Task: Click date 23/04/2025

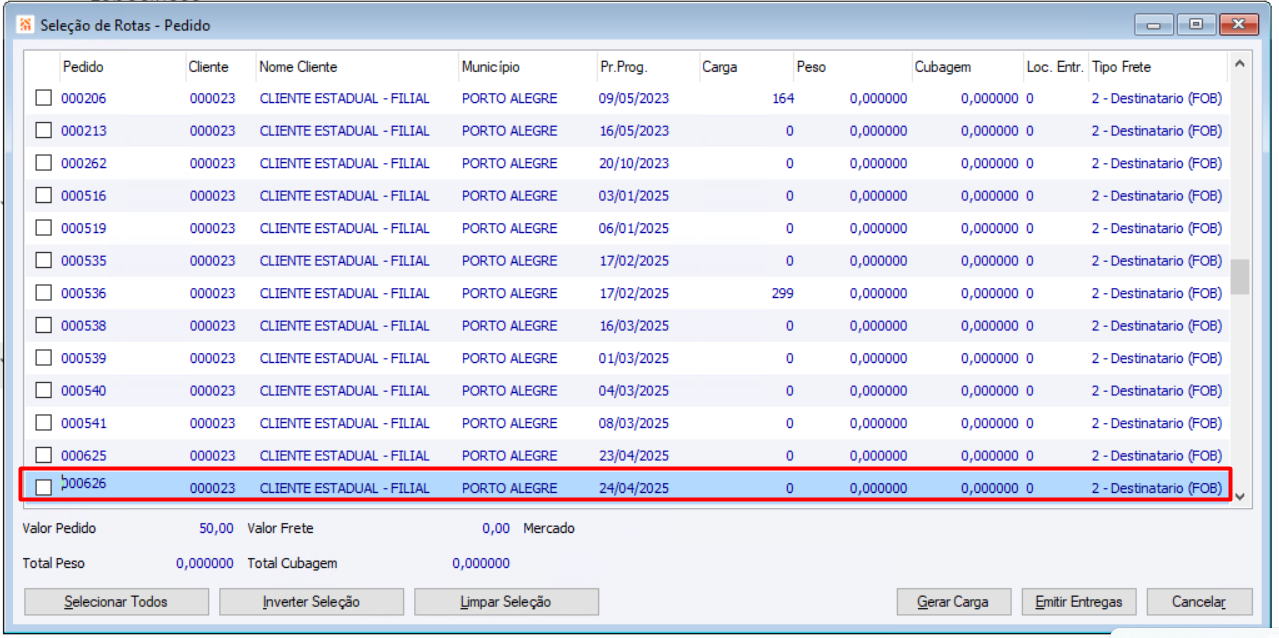Action: pos(634,456)
